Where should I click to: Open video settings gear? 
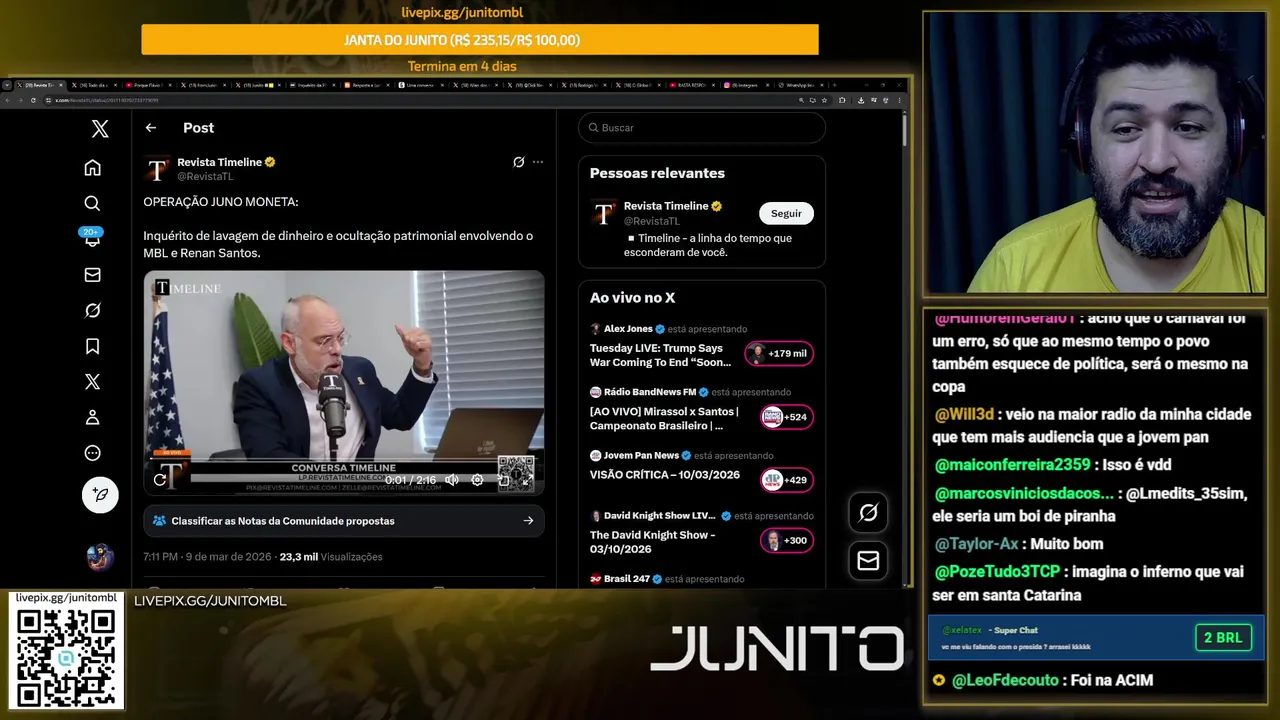(478, 480)
